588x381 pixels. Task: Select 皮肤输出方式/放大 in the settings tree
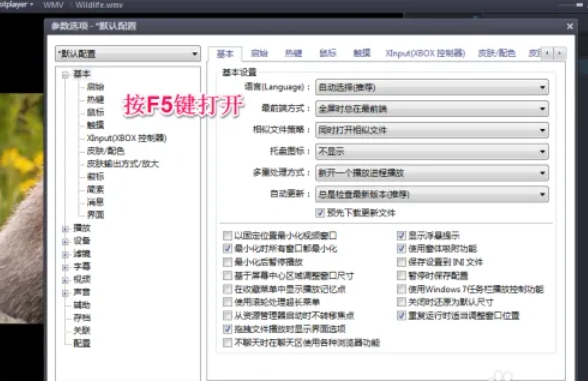click(x=123, y=164)
